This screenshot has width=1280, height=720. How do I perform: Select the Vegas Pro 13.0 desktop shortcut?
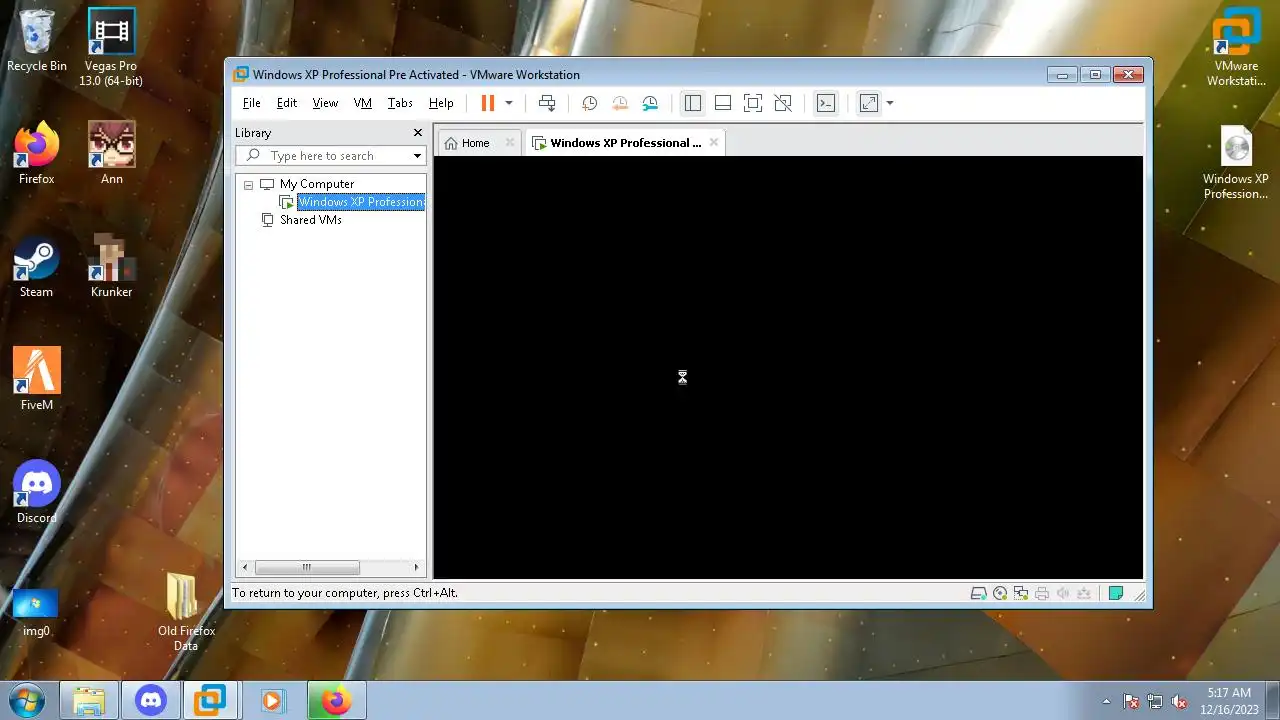pos(111,47)
